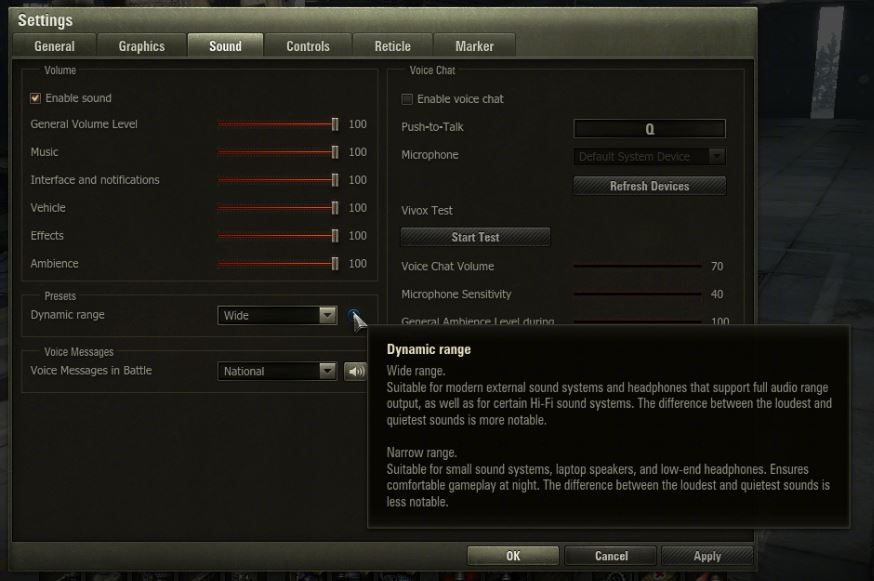Click the Dynamic range info icon

pos(355,317)
